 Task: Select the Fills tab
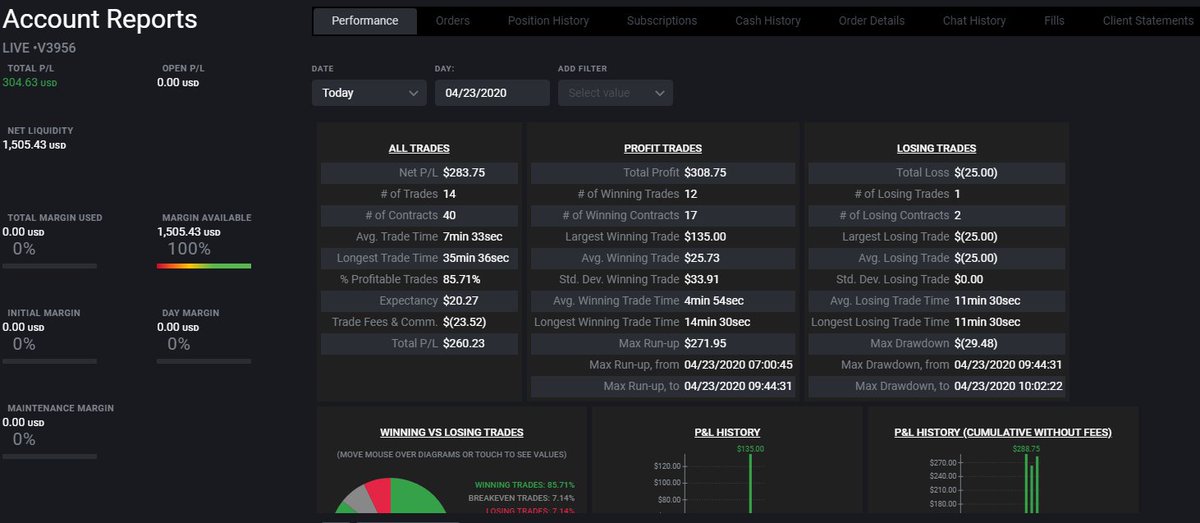1054,21
